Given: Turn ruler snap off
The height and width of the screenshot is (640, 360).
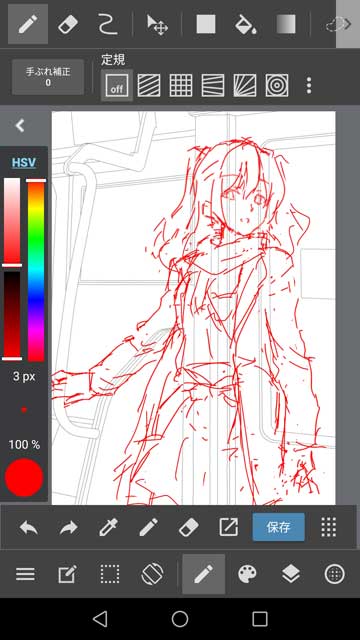Looking at the screenshot, I should point(117,85).
